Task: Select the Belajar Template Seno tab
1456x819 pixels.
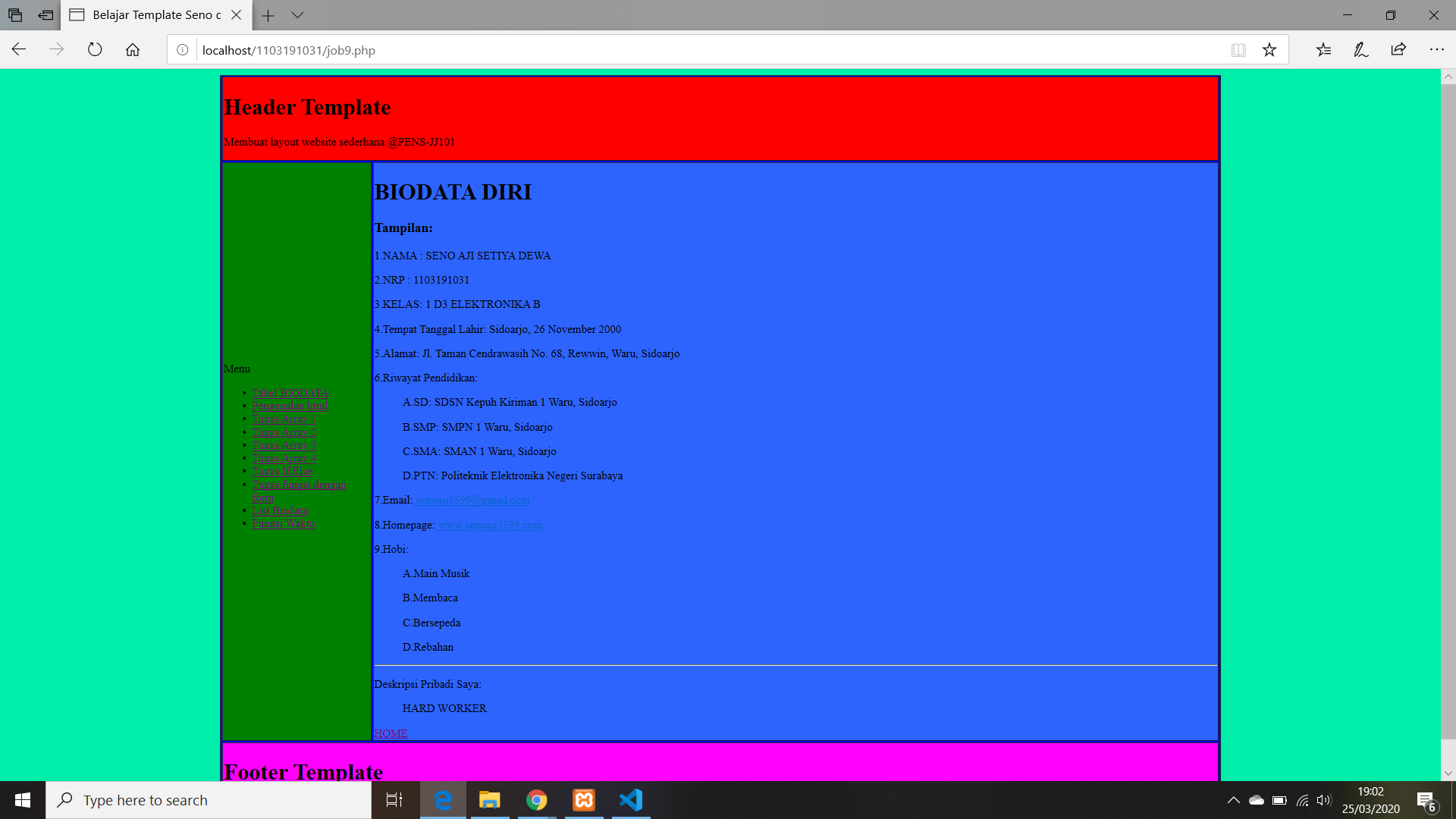Action: tap(155, 15)
